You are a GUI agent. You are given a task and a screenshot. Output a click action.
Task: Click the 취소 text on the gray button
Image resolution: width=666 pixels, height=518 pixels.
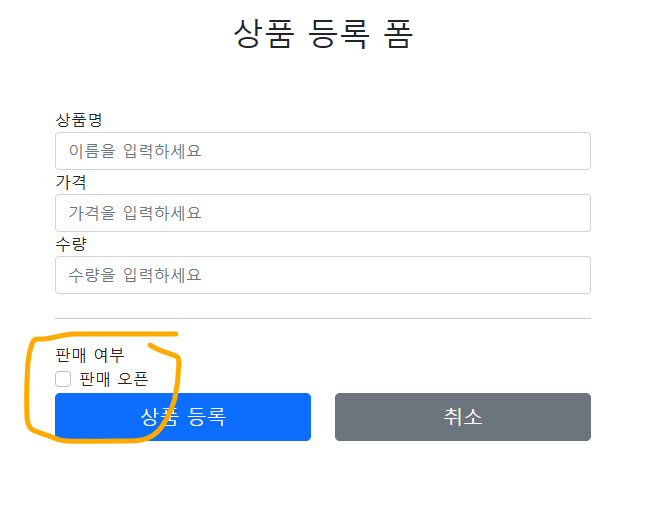(x=463, y=417)
